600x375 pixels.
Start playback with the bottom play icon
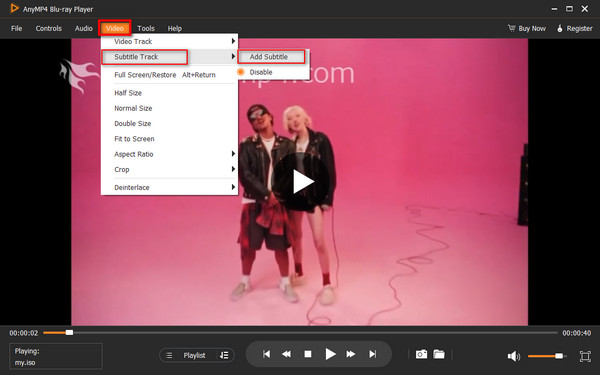tap(330, 354)
